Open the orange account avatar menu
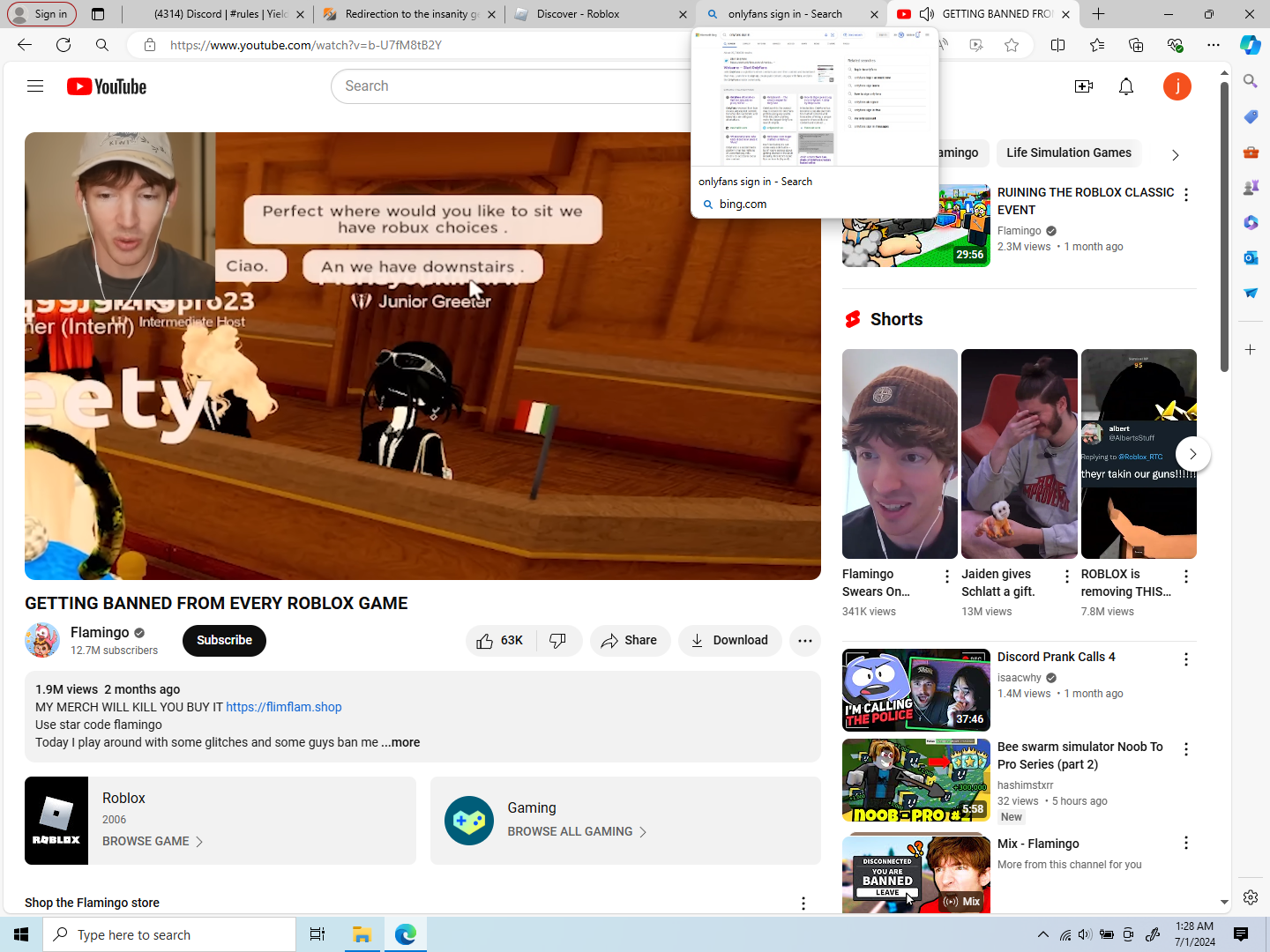The height and width of the screenshot is (952, 1270). [1177, 86]
